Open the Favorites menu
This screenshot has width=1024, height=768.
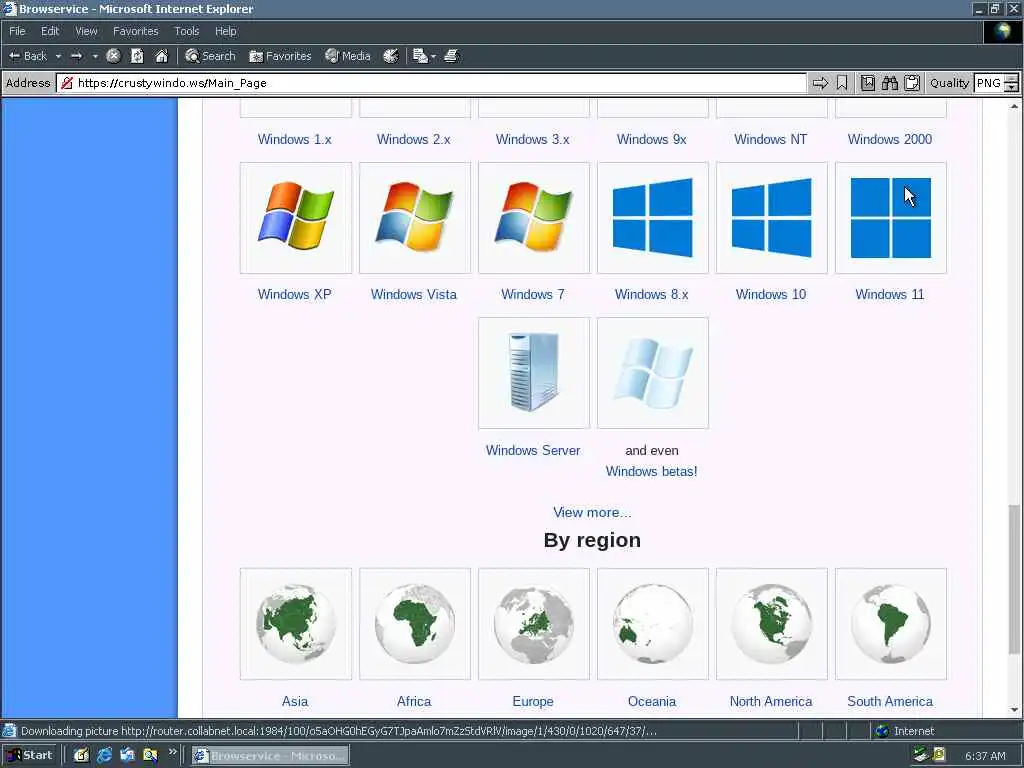click(x=135, y=31)
